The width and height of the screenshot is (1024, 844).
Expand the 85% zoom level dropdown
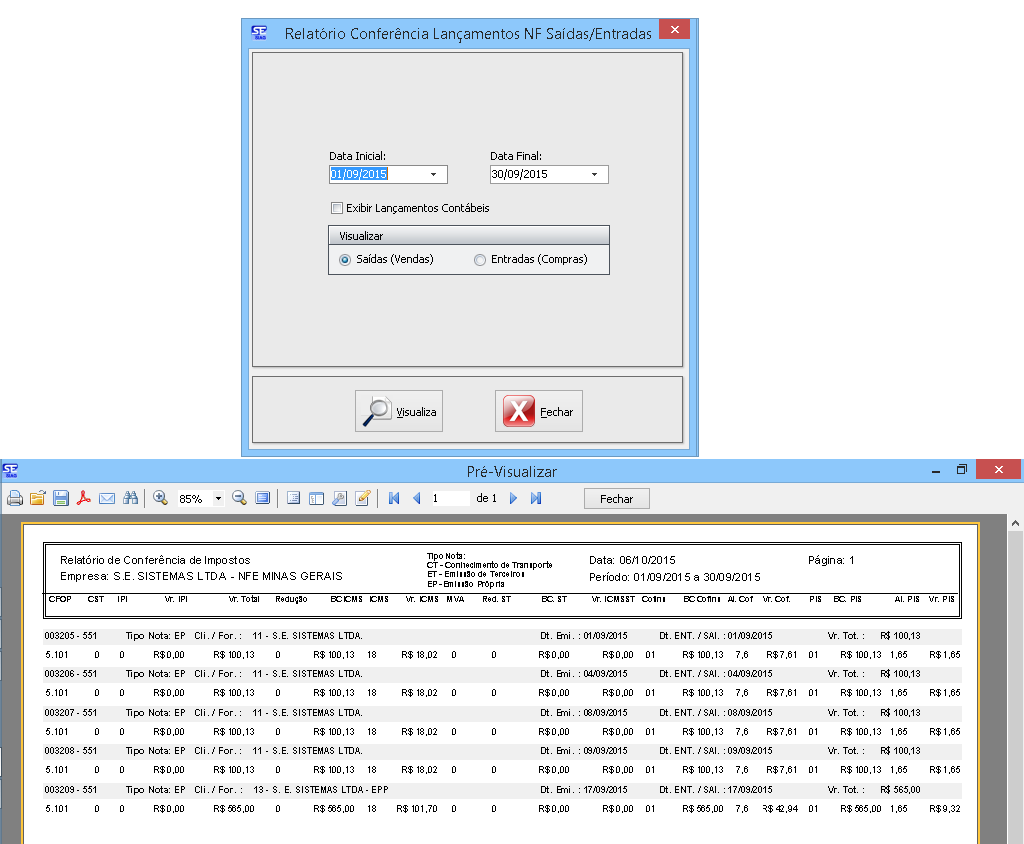219,498
